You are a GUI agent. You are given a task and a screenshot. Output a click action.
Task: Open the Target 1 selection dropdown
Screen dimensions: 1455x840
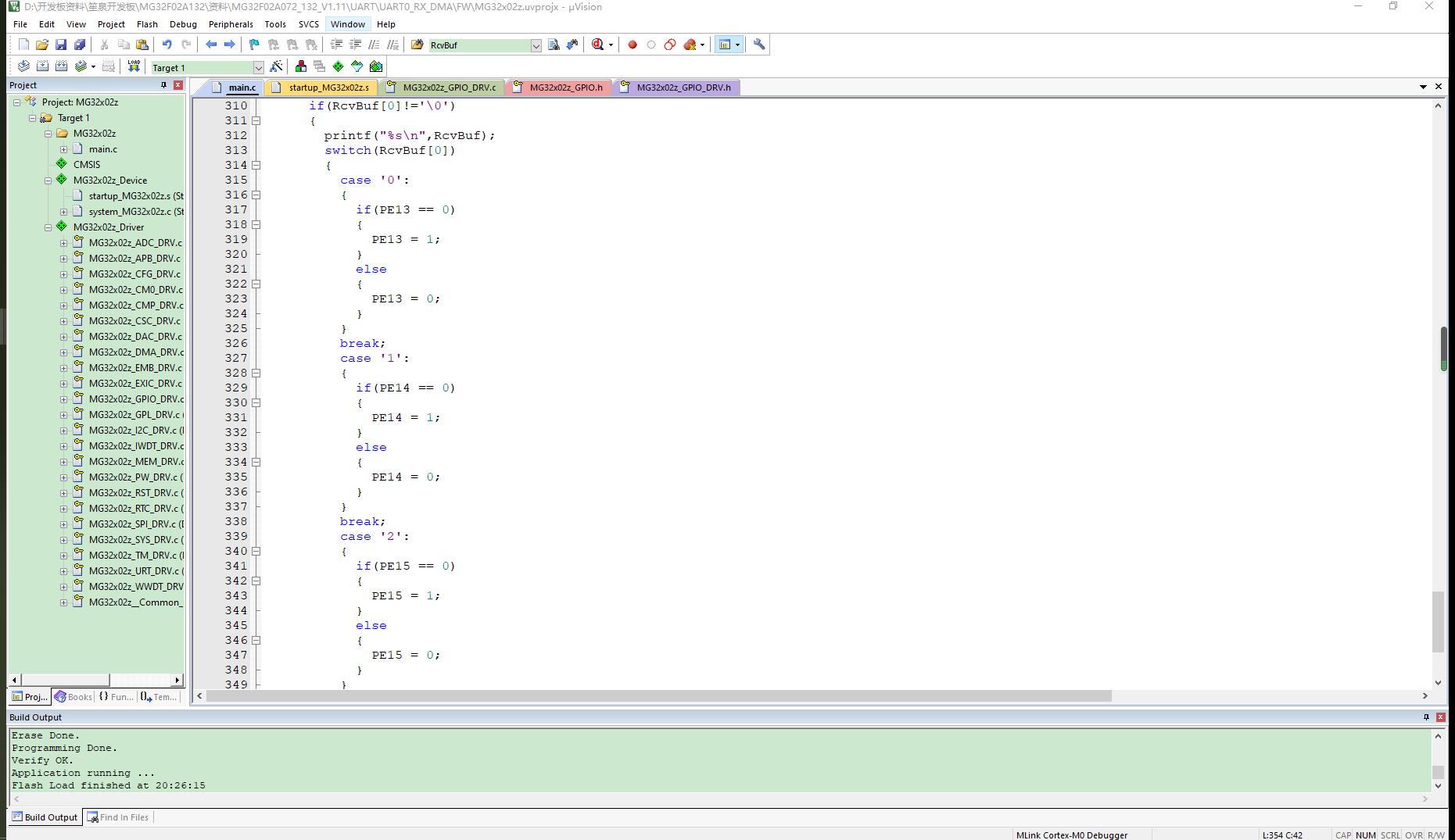coord(258,67)
